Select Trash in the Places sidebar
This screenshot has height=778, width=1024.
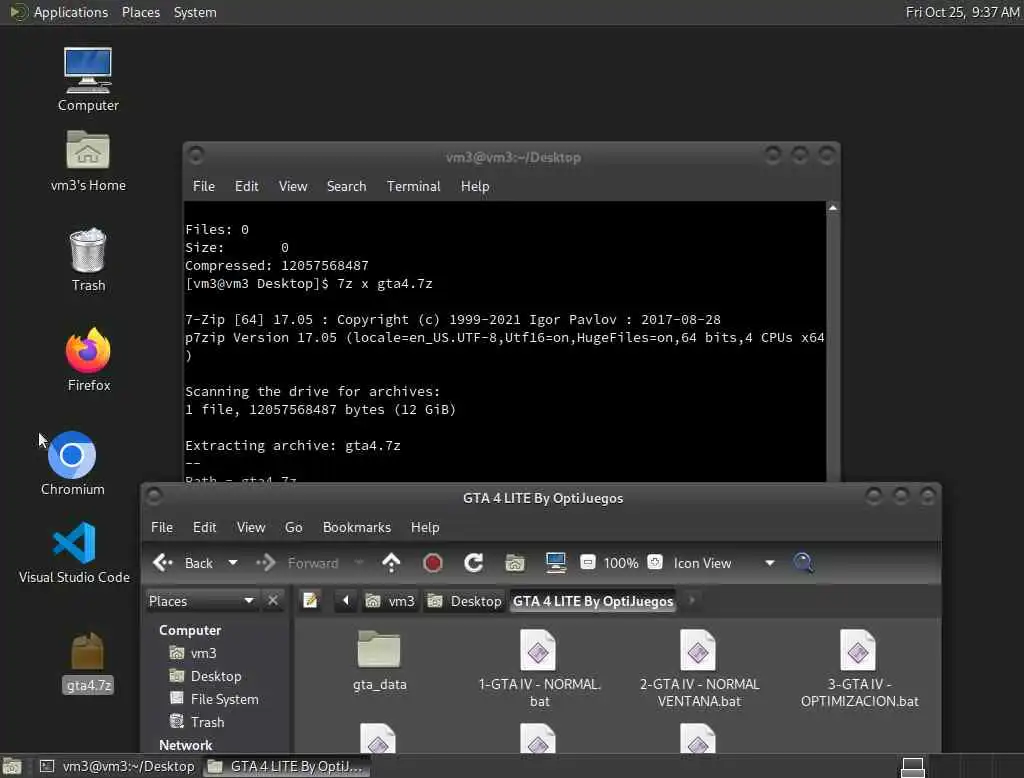click(197, 722)
